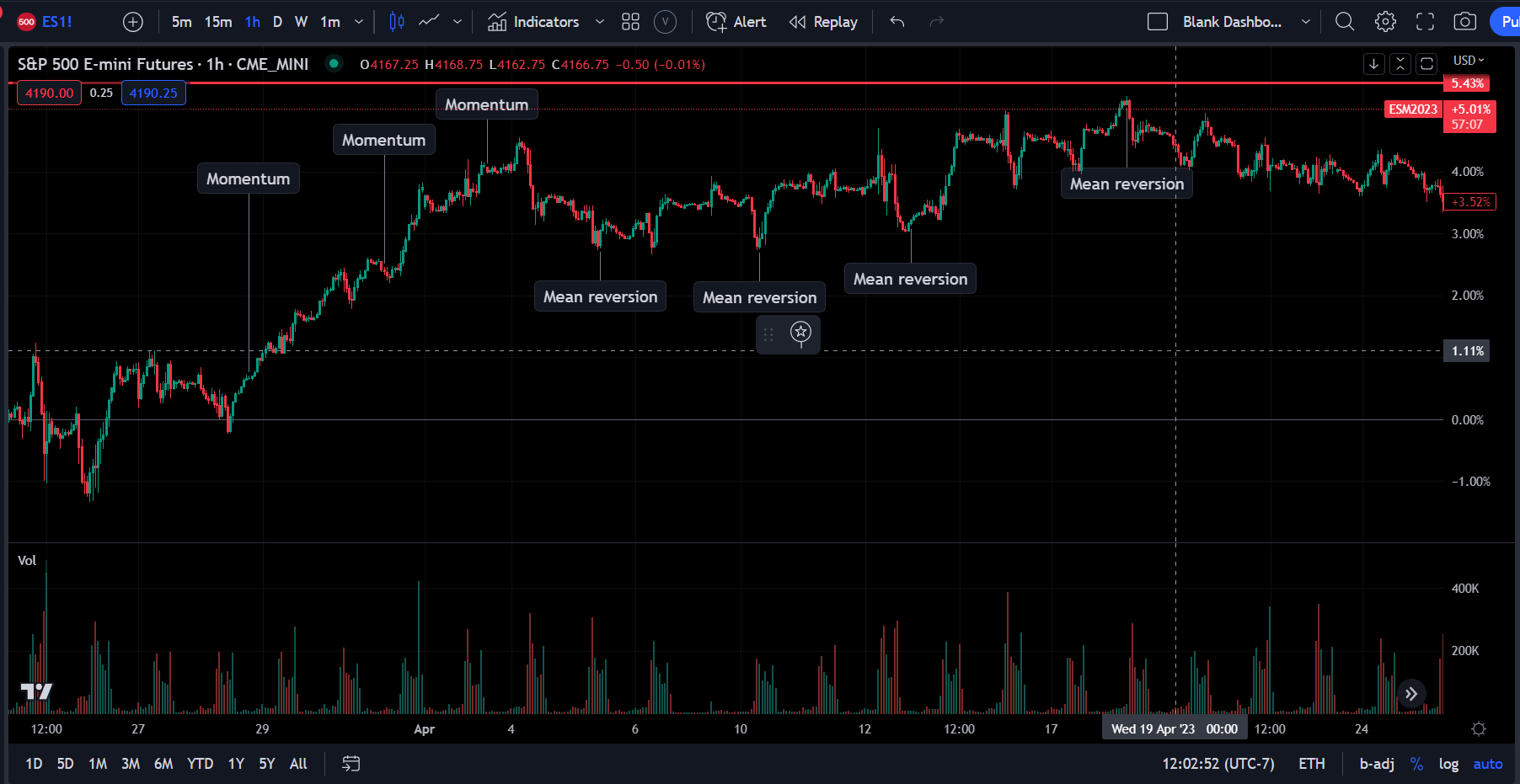Expand the layout management dropdown arrow
Viewport: 1520px width, 784px height.
pyautogui.click(x=1306, y=22)
